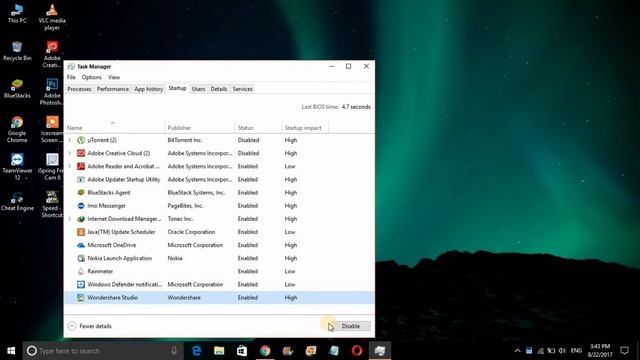Select the Nokia Launch Application row
This screenshot has height=360, width=640.
click(x=219, y=258)
